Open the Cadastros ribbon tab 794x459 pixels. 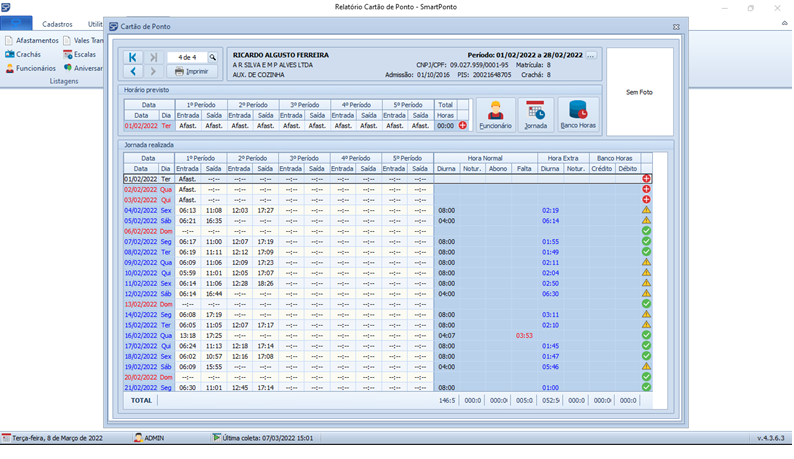[x=57, y=24]
